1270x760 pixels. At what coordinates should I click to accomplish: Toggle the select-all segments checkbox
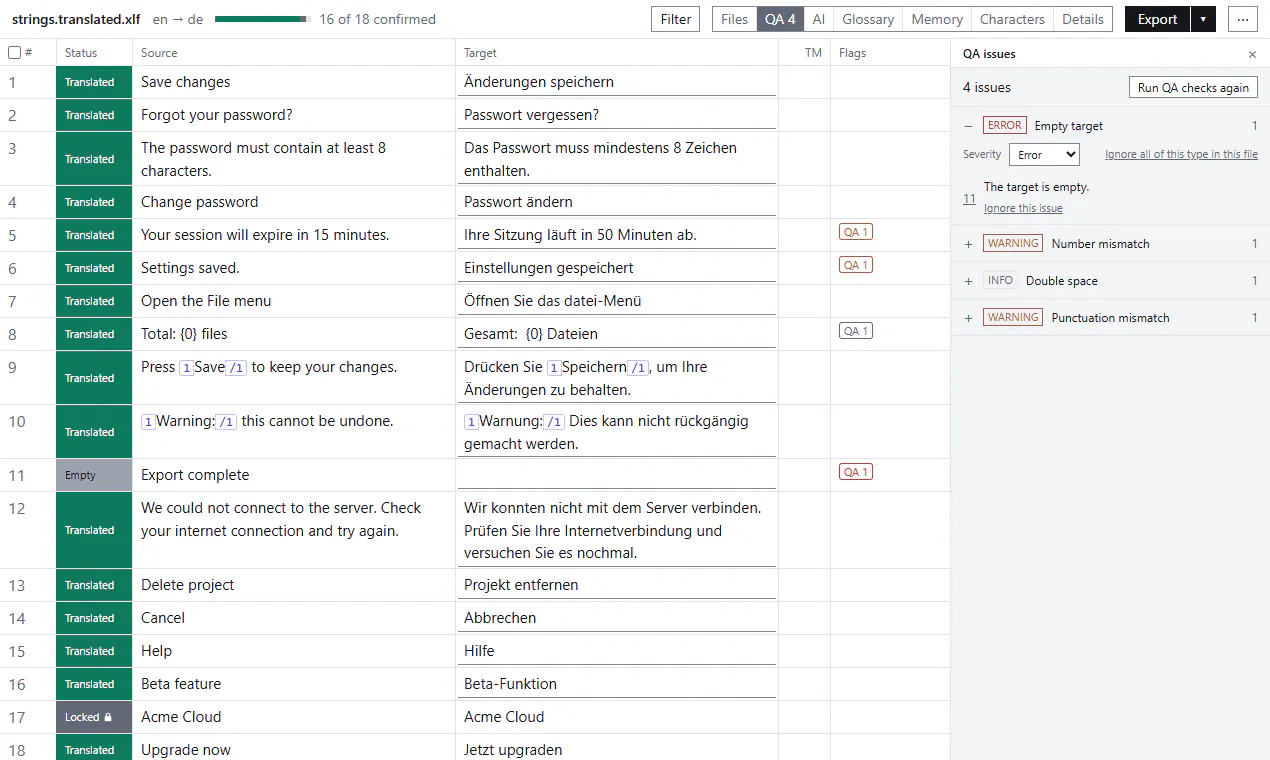pos(14,53)
